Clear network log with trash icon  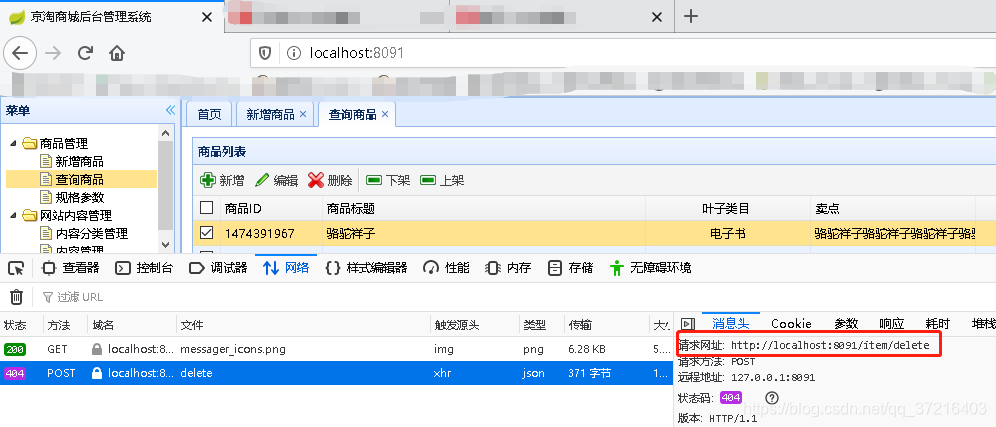click(x=17, y=297)
